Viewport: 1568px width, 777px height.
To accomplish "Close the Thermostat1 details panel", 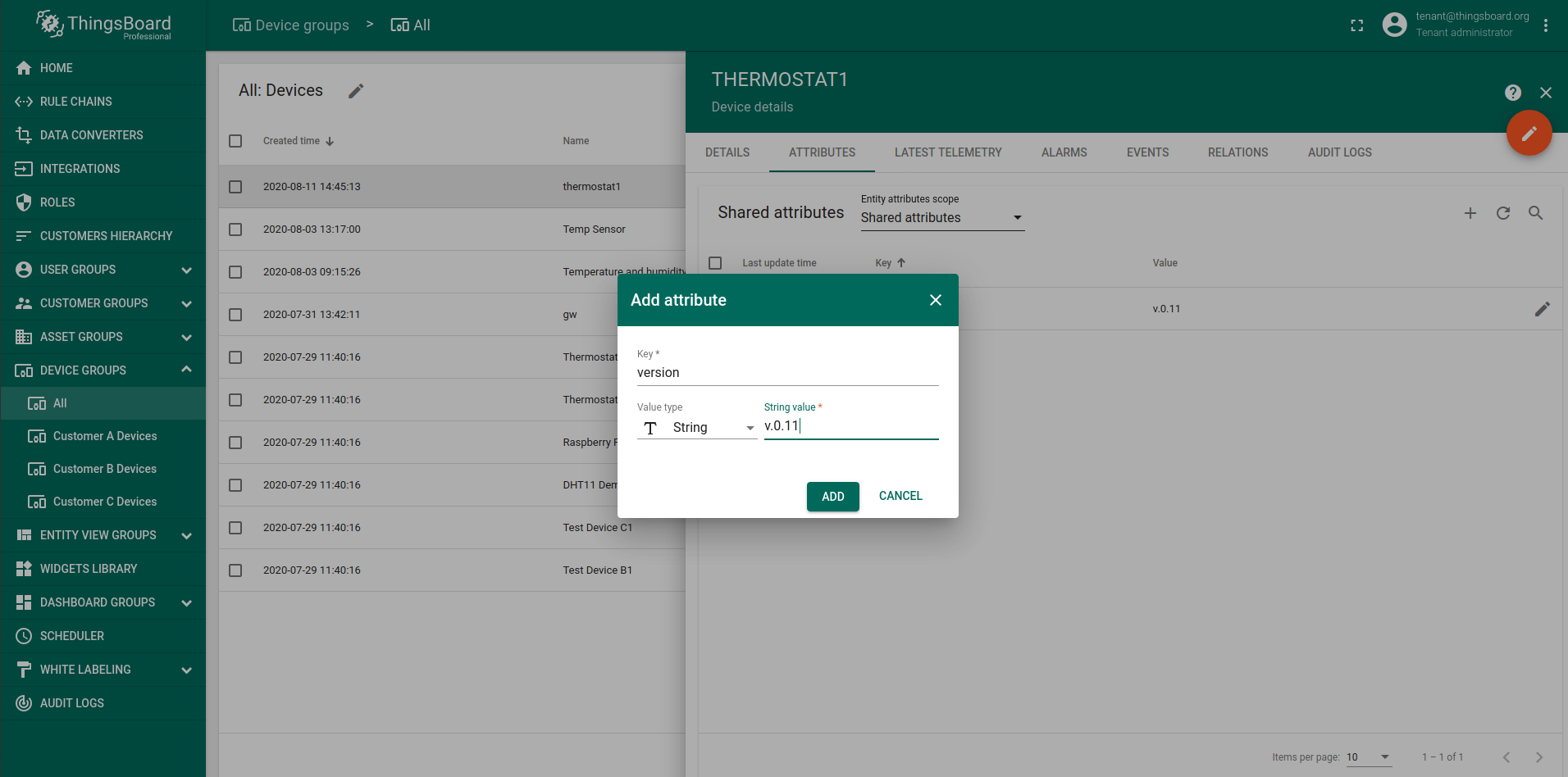I will [1546, 93].
